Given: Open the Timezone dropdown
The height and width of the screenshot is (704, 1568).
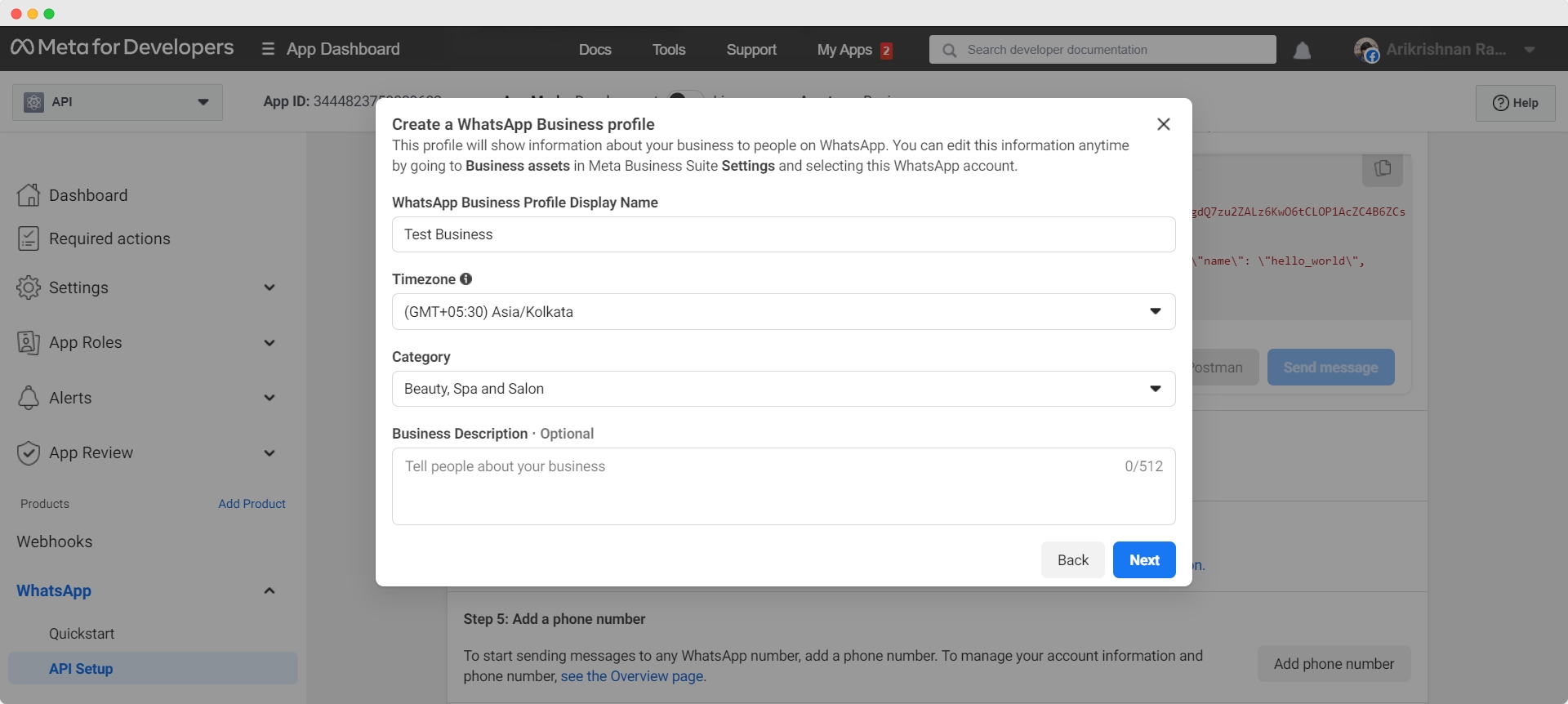Looking at the screenshot, I should pyautogui.click(x=783, y=311).
